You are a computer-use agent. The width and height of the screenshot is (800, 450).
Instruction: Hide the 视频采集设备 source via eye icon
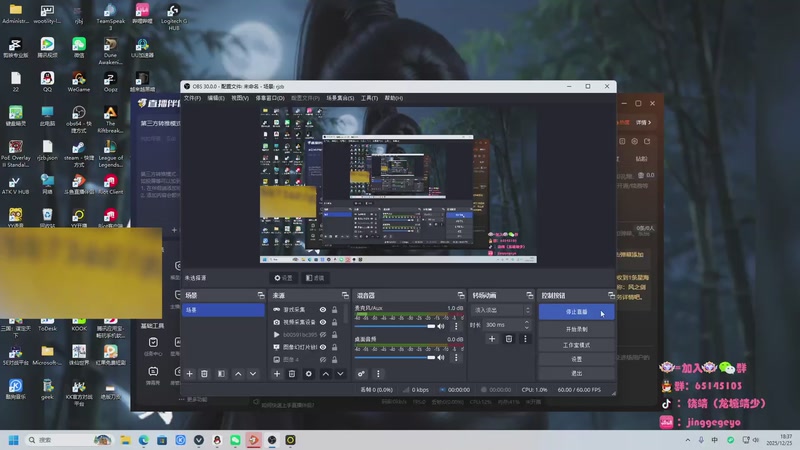pyautogui.click(x=323, y=322)
